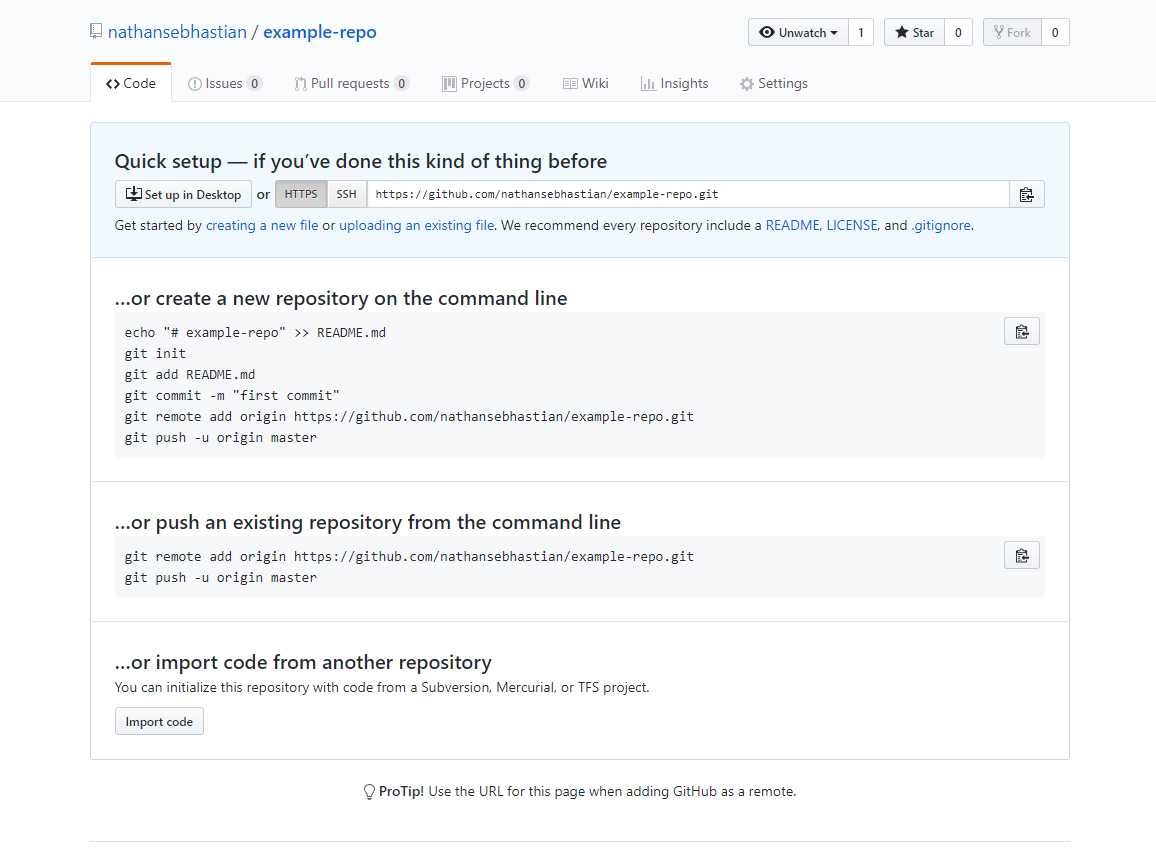Copy the new repository command block
1156x849 pixels.
[1022, 332]
